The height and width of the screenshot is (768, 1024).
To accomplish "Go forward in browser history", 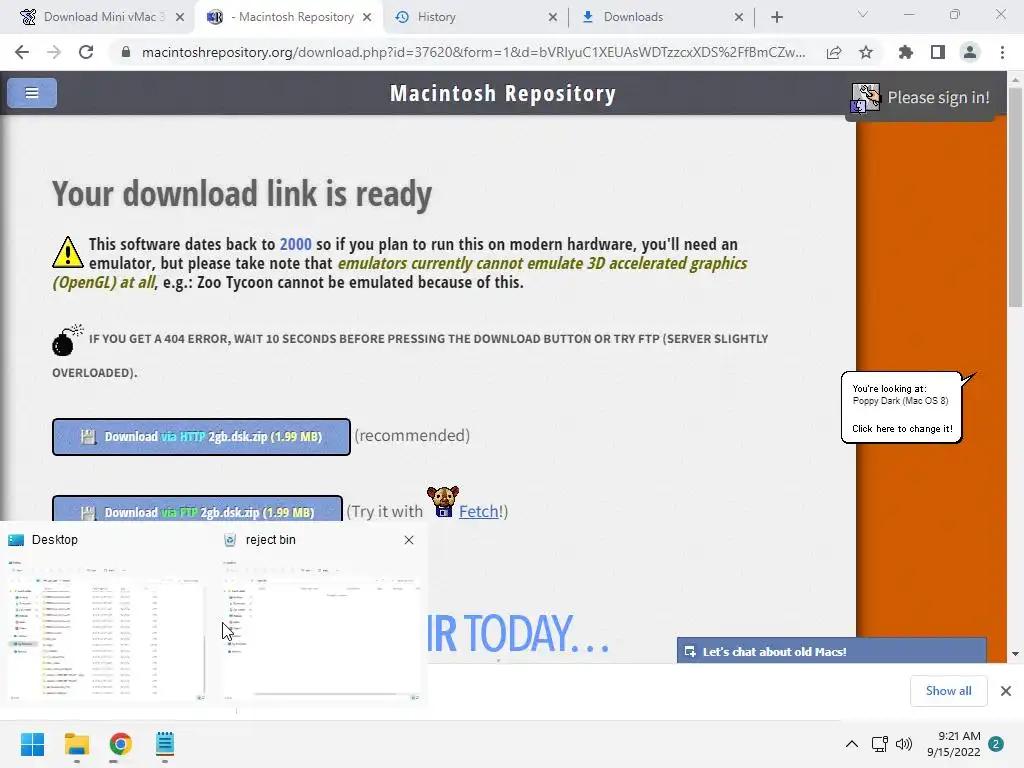I will tap(54, 52).
